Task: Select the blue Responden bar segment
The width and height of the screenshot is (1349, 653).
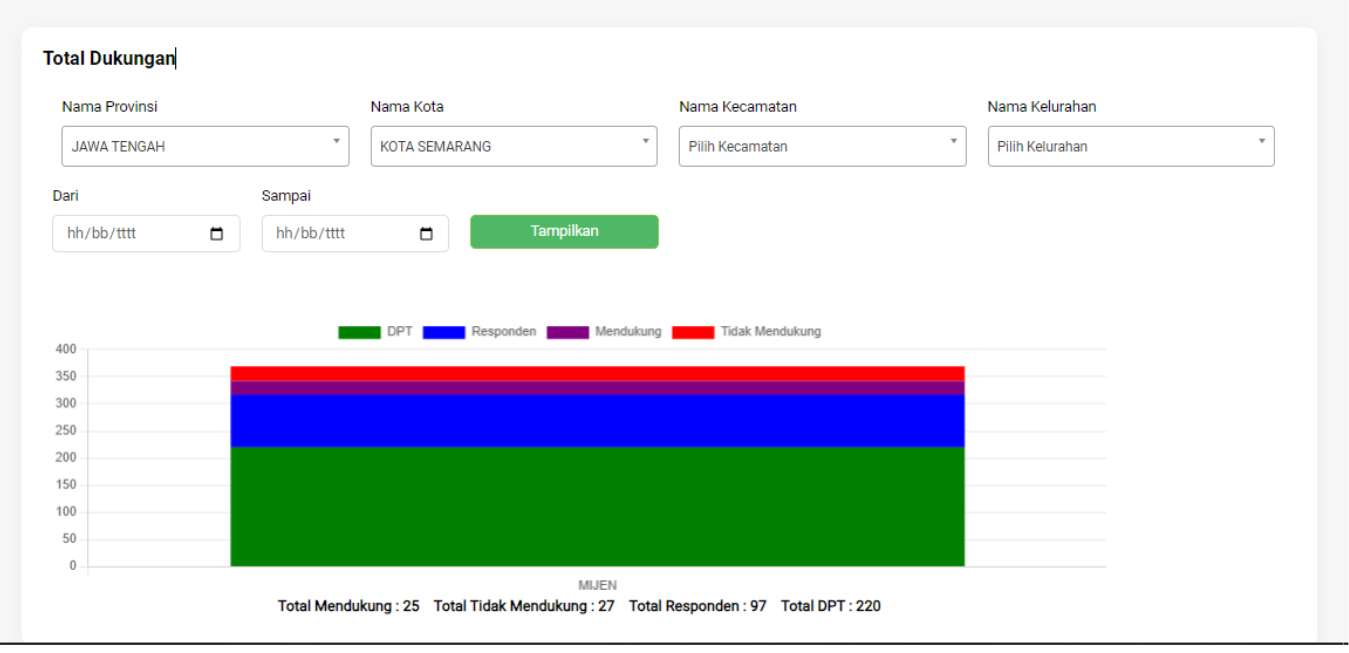Action: (597, 420)
